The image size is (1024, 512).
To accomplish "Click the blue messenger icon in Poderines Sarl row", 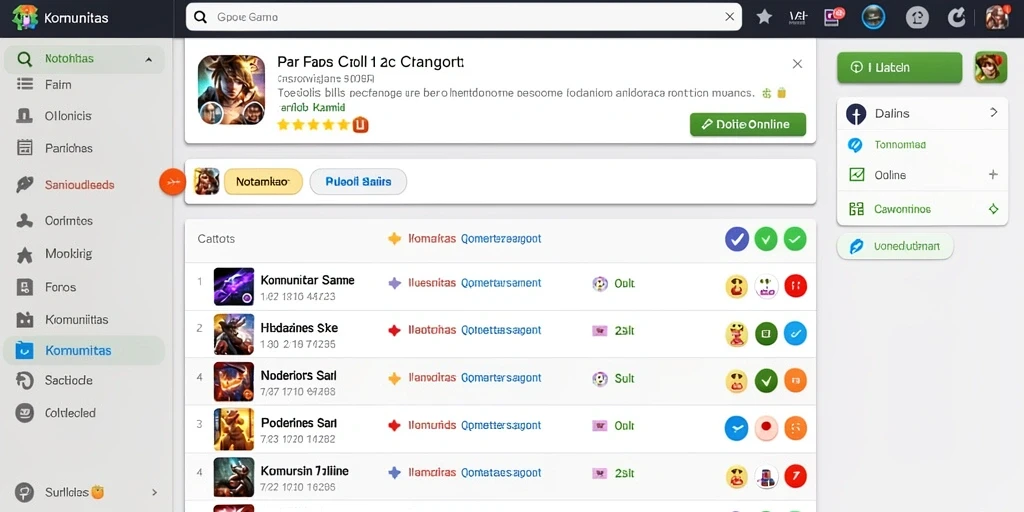I will click(736, 428).
